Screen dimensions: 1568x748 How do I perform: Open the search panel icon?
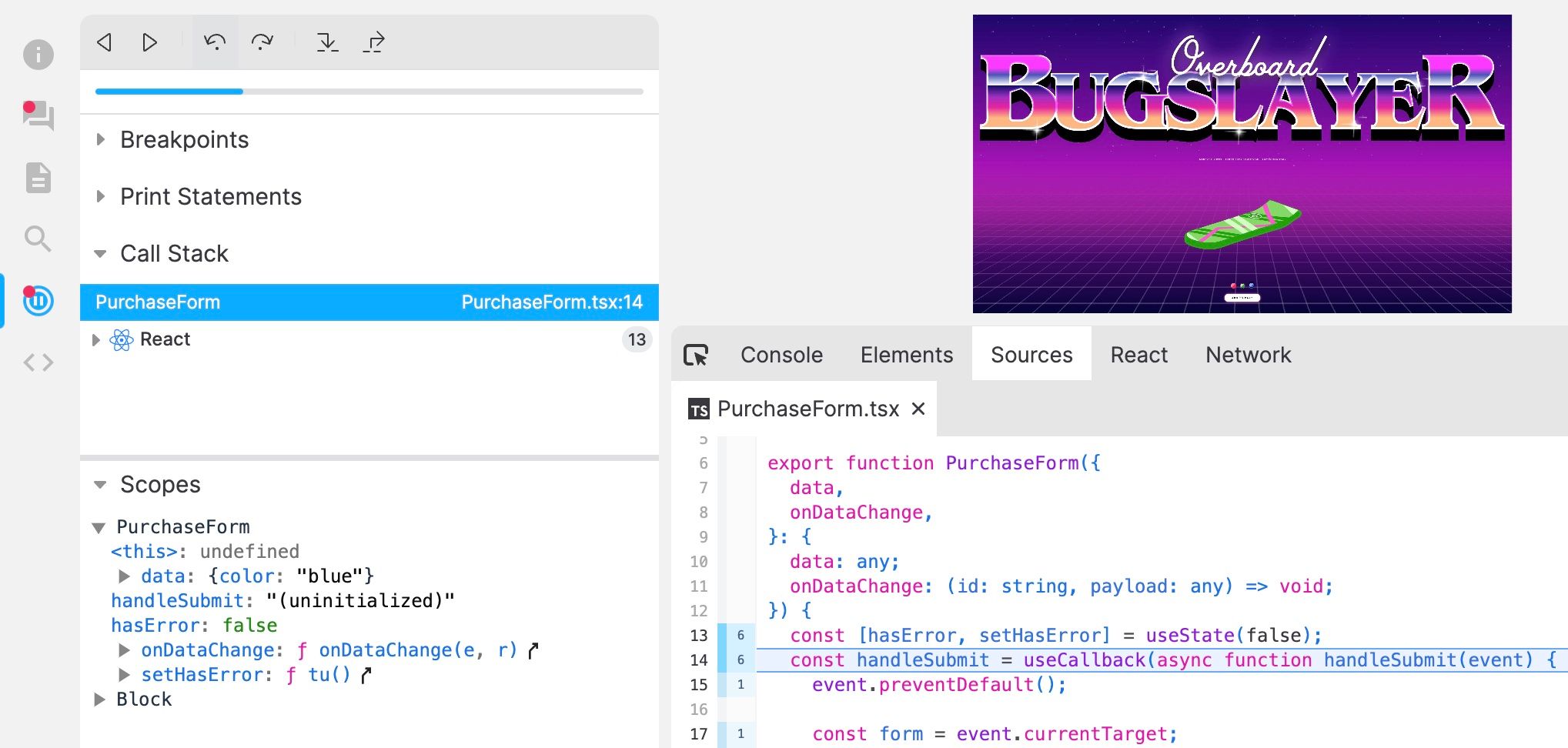pyautogui.click(x=38, y=239)
